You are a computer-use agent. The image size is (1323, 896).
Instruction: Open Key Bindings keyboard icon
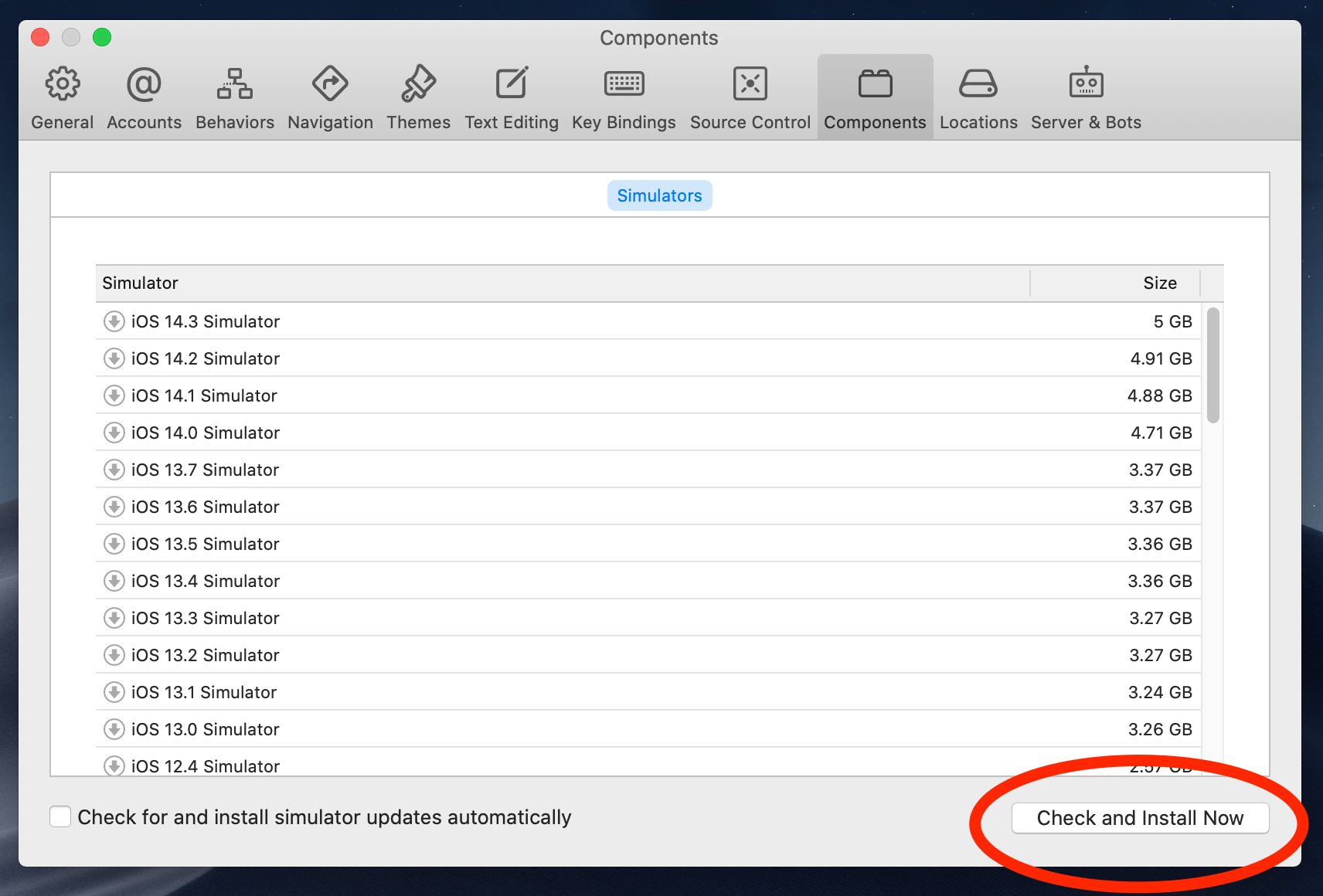pos(624,83)
